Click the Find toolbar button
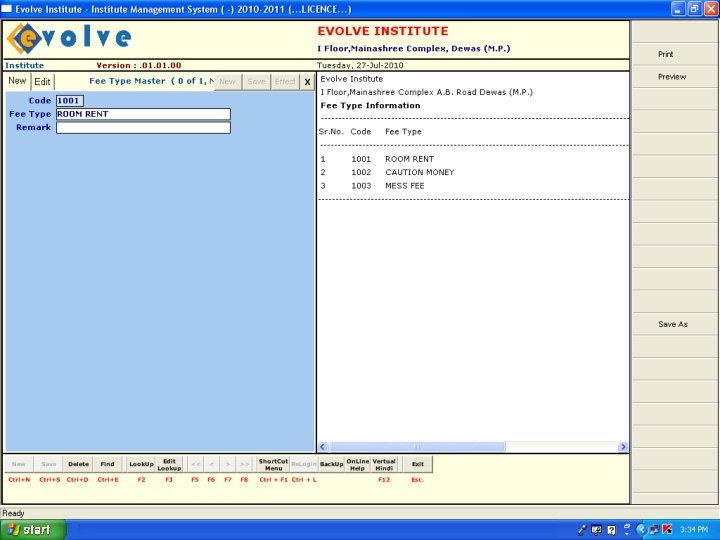 click(107, 464)
